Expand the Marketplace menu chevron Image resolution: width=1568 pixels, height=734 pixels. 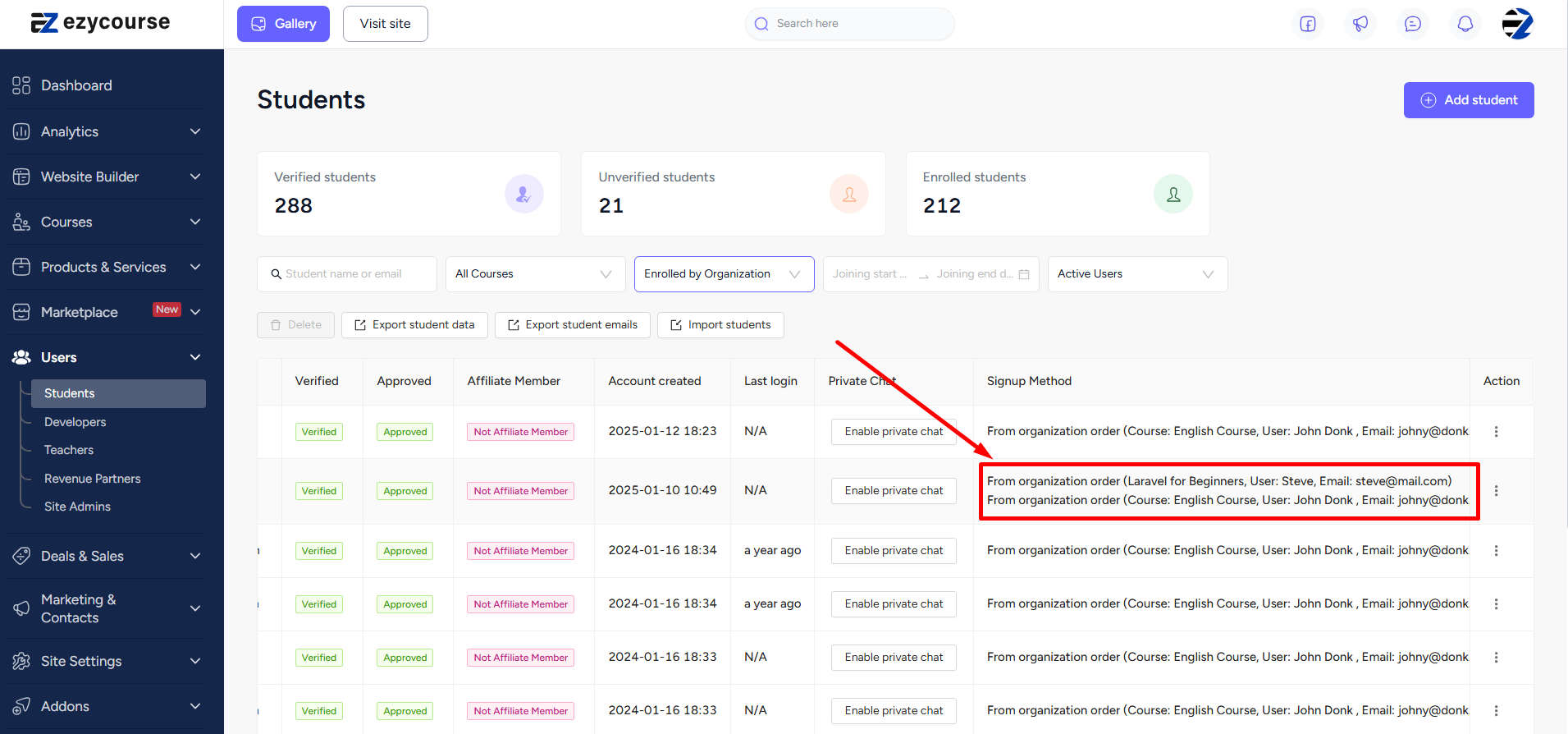tap(195, 312)
